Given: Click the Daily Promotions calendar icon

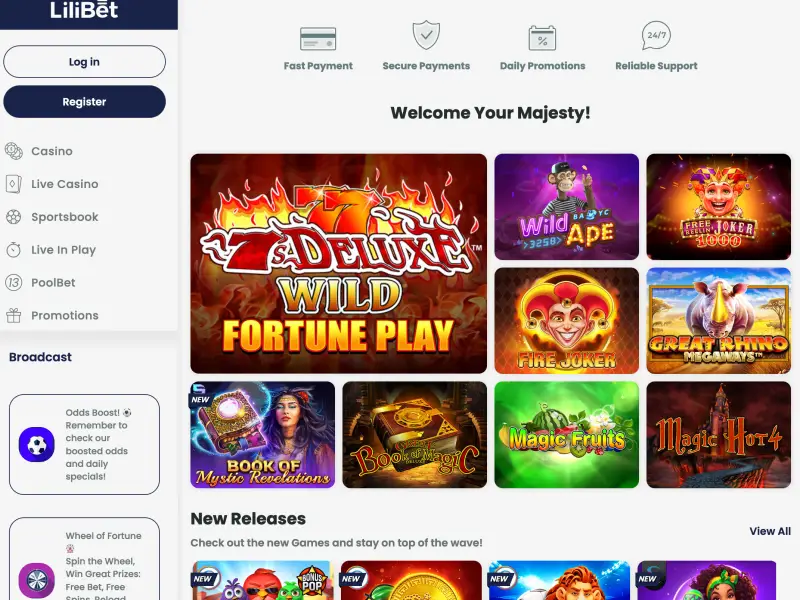Looking at the screenshot, I should (542, 38).
